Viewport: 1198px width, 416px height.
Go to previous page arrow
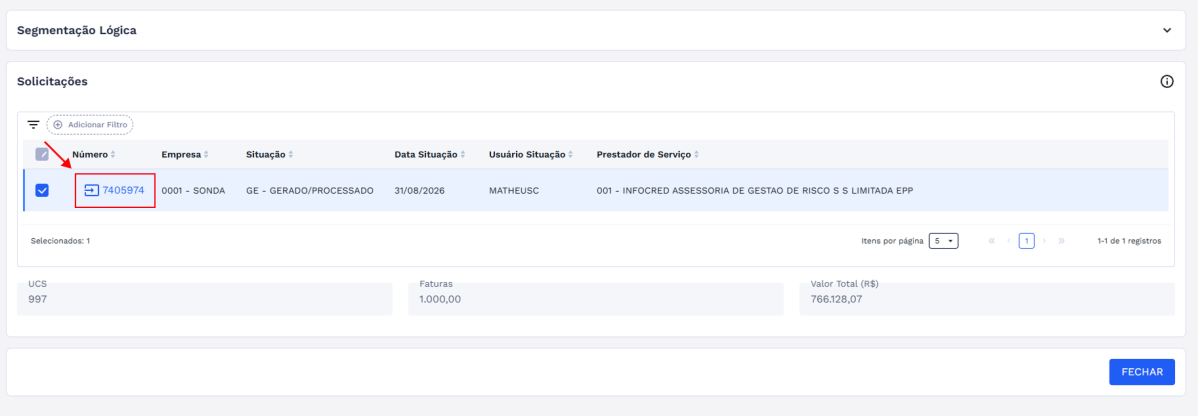click(x=1009, y=241)
